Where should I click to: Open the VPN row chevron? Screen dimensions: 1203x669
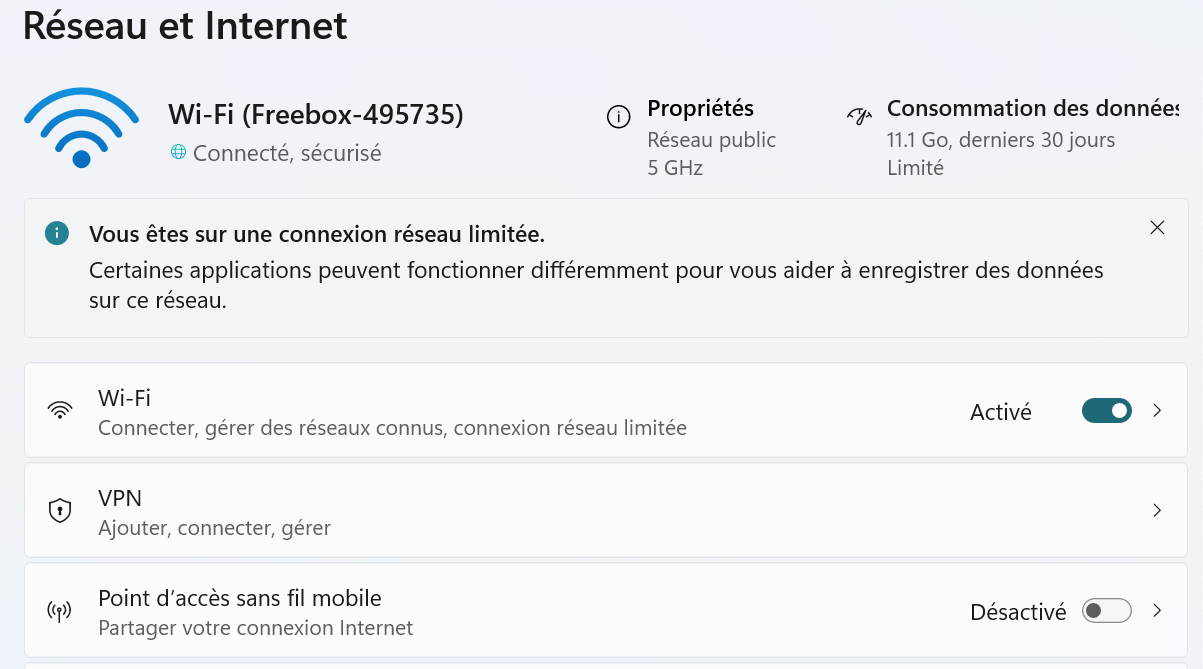coord(1157,510)
